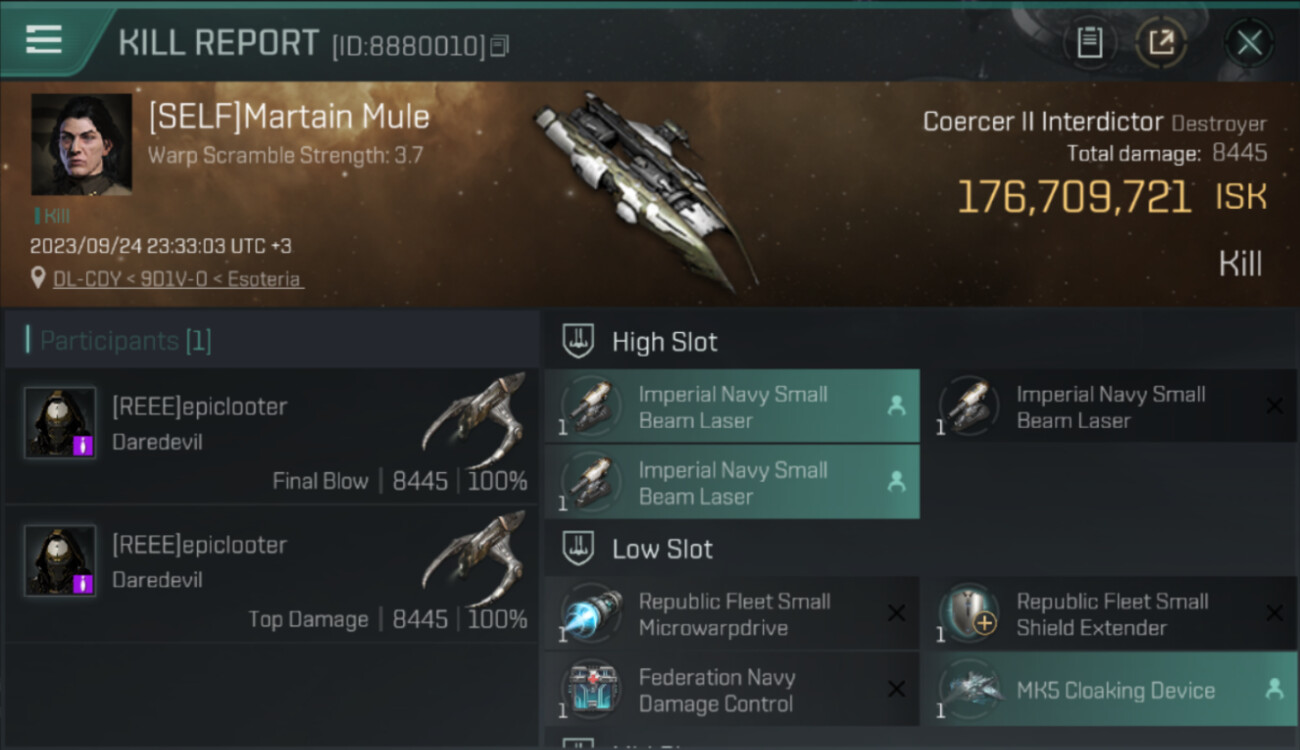Viewport: 1300px width, 750px height.
Task: Toggle the X on Republic Fleet Small Microwarpdrive
Action: coord(896,614)
